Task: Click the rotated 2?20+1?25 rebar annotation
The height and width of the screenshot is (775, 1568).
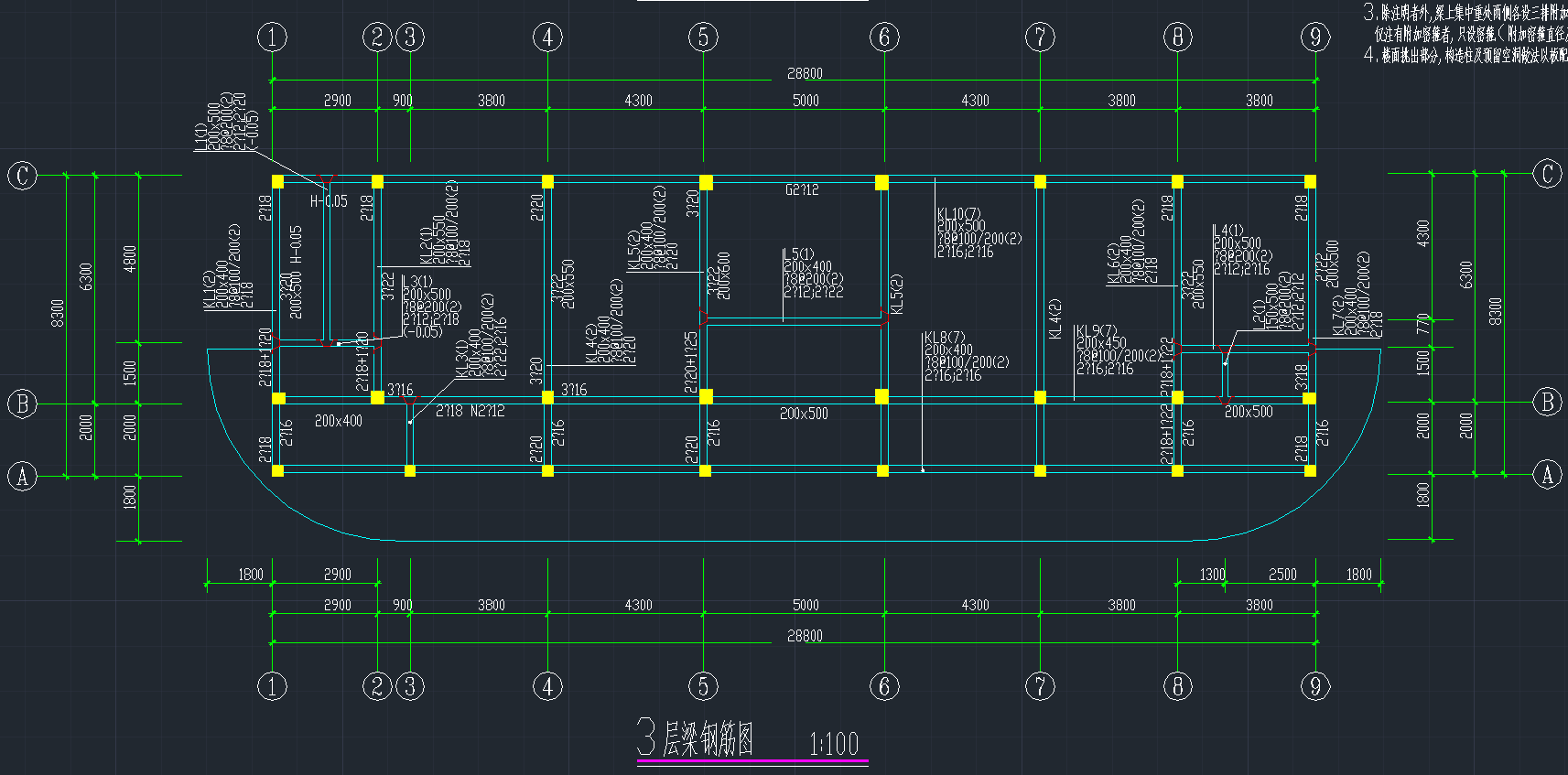Action: pos(691,362)
